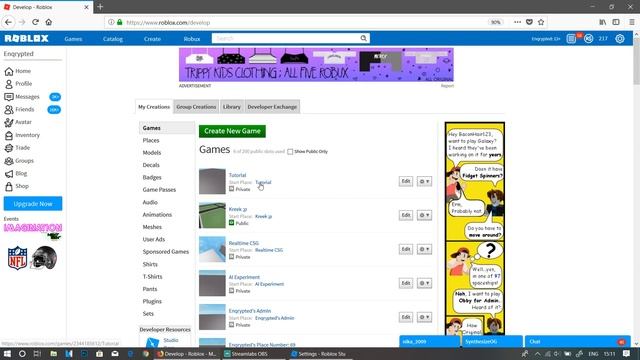Screen dimensions: 640x360
Task: Toggle Public status icon for Kreek jp
Action: (x=231, y=223)
